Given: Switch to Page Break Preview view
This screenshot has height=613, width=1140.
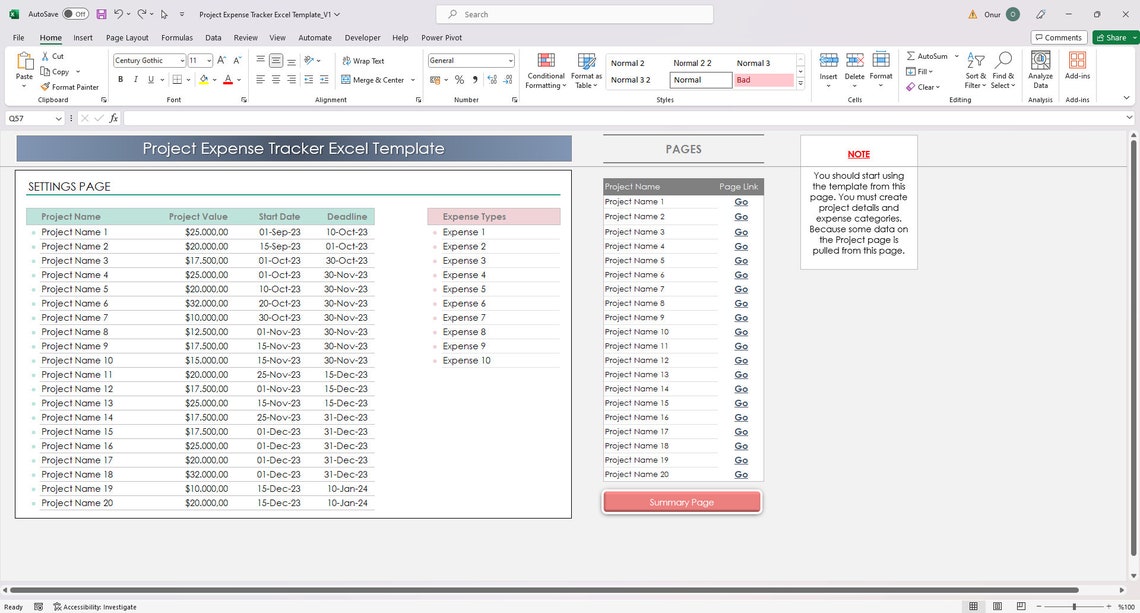Looking at the screenshot, I should point(1021,606).
